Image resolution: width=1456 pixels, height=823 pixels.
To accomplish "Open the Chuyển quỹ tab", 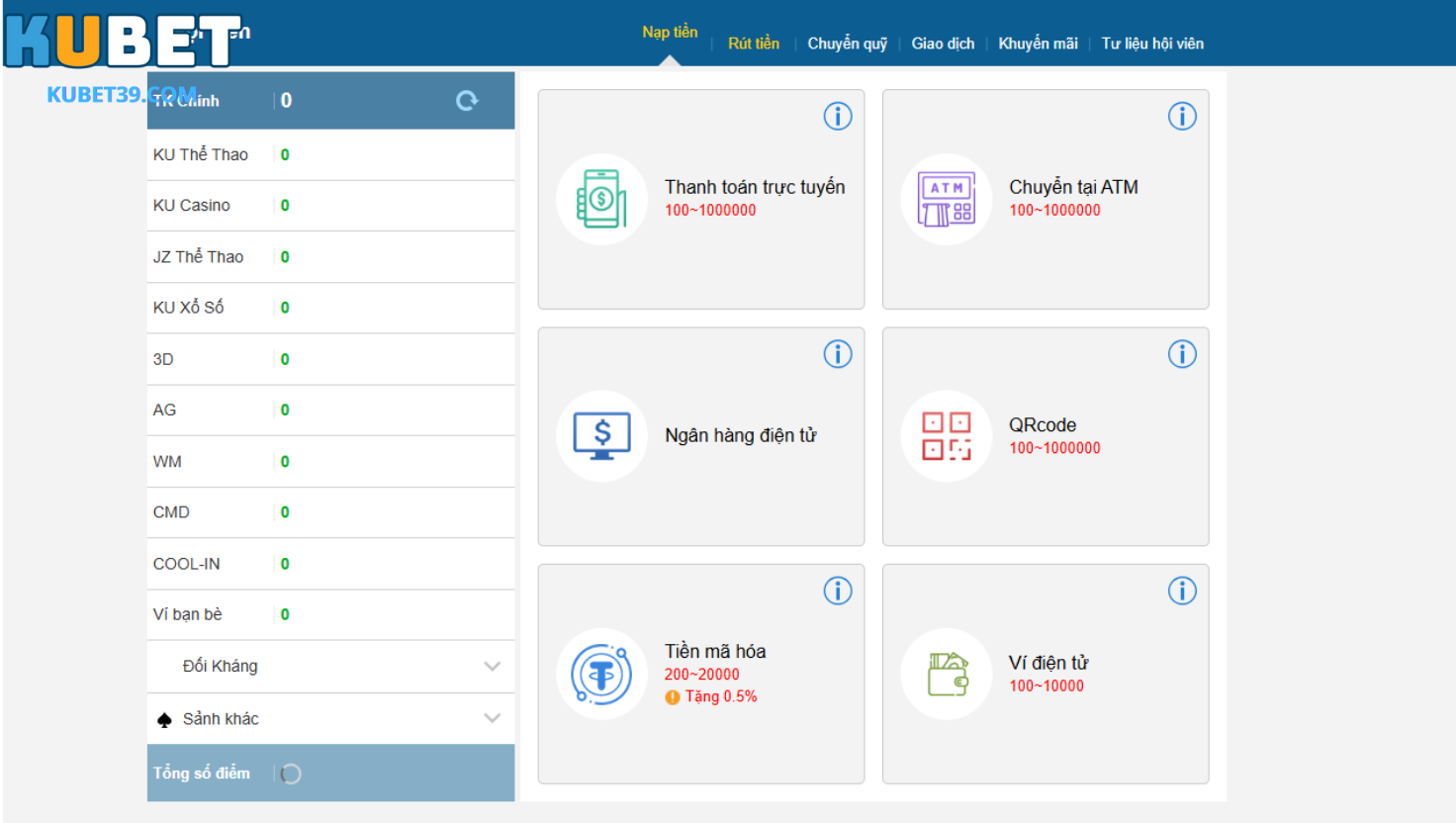I will pos(847,44).
